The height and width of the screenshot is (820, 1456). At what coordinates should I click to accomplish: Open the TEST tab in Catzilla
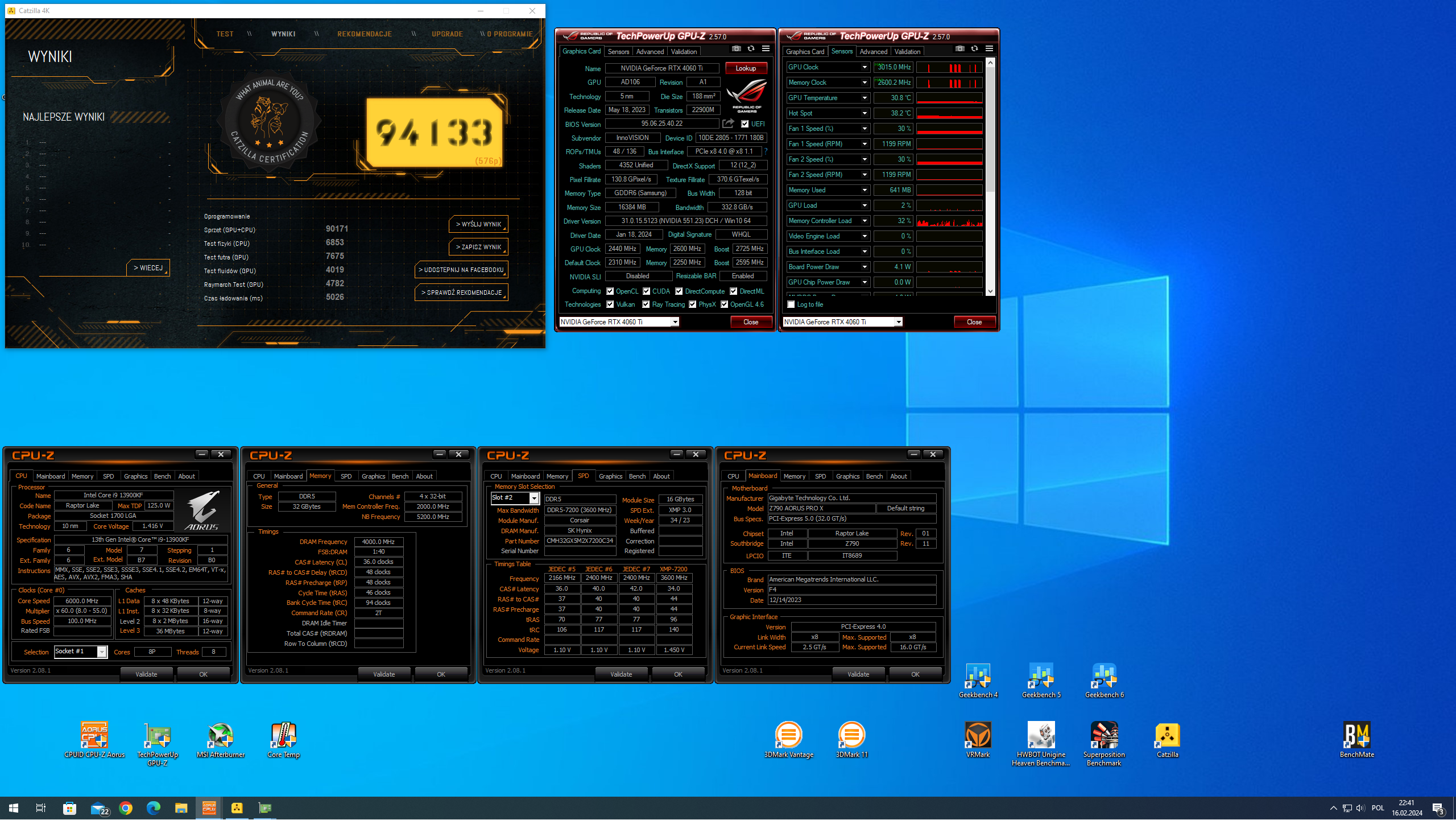pyautogui.click(x=225, y=34)
